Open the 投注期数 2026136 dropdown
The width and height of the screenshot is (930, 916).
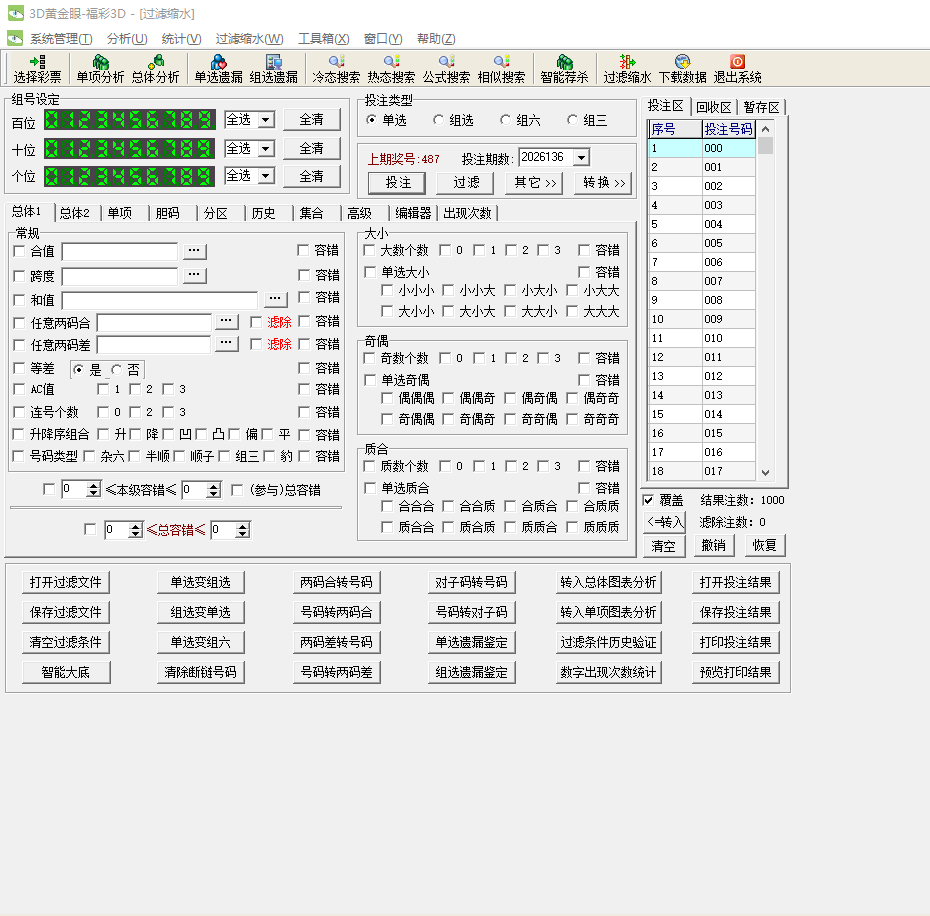[582, 158]
